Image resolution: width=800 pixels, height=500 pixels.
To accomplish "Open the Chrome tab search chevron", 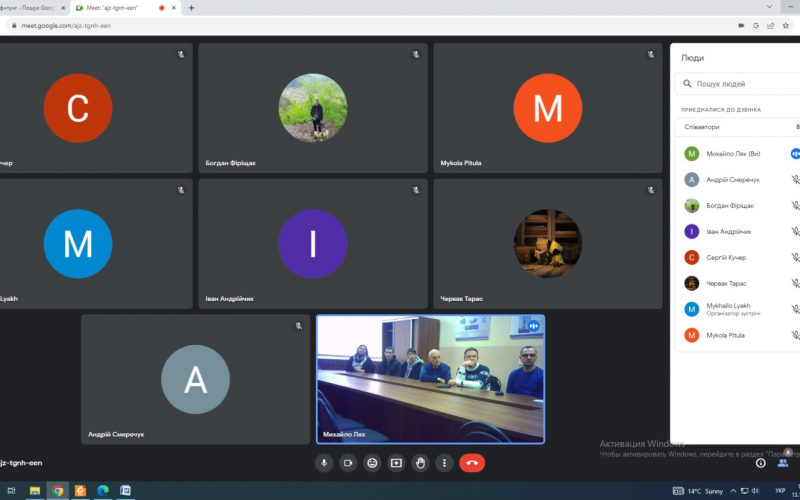I will coord(769,7).
